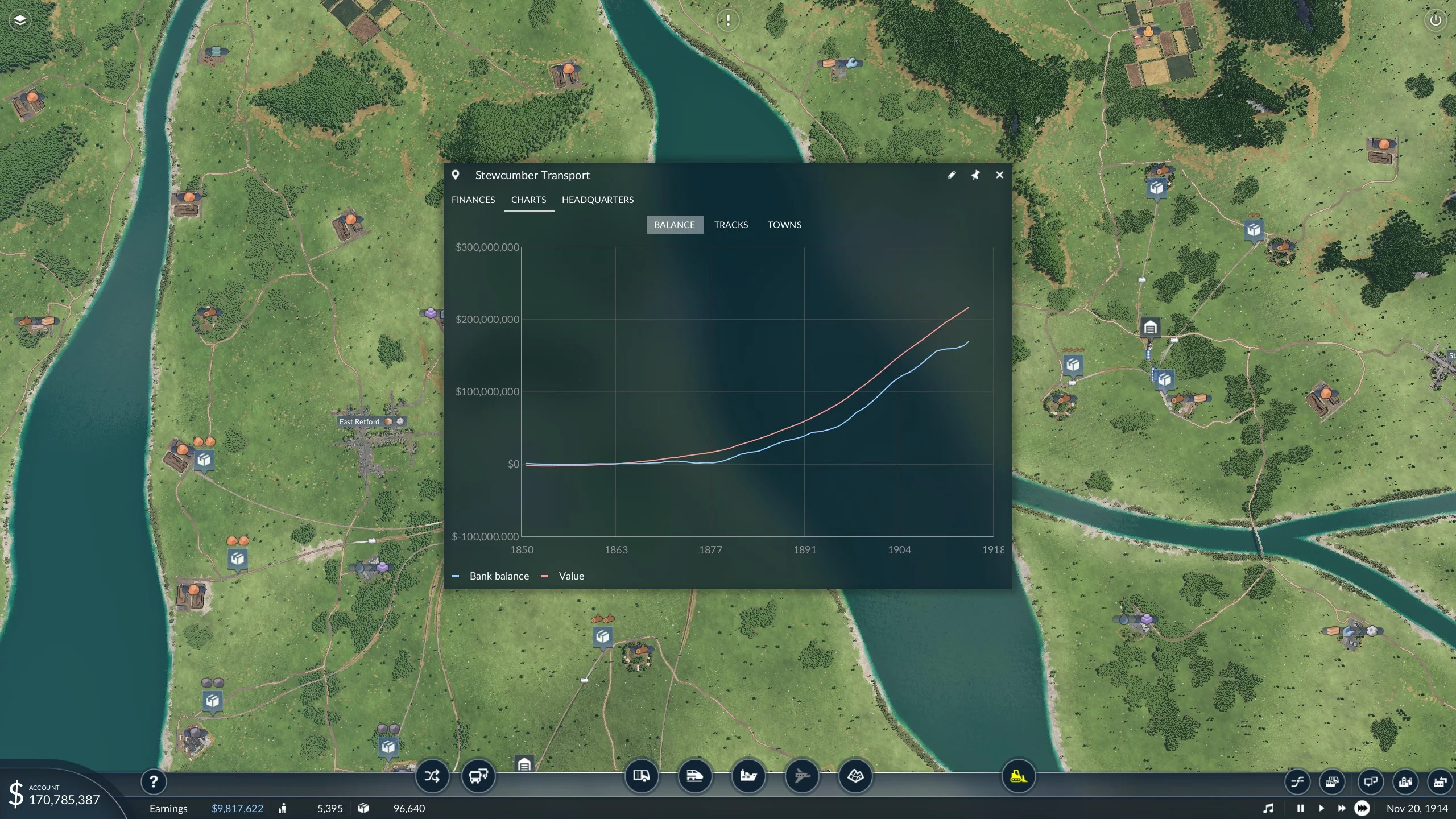Pin the Stewcumber Transport window

pos(975,175)
